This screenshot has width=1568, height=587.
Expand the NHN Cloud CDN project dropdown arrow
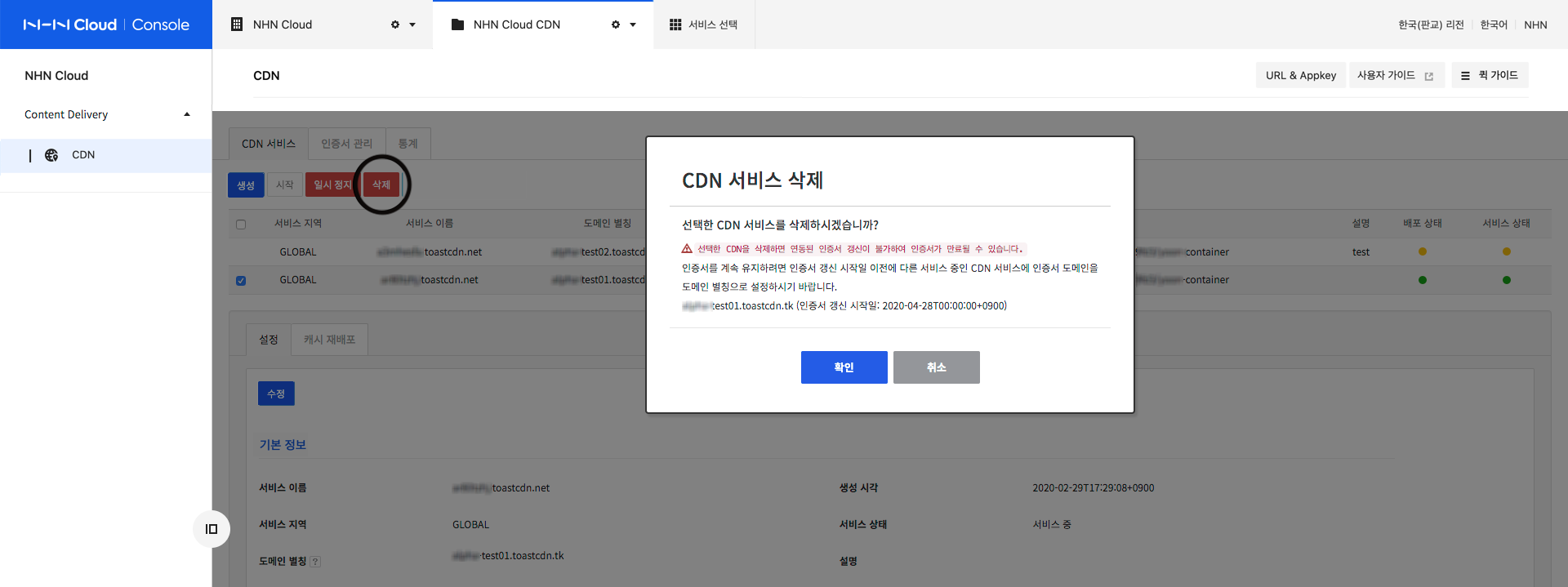633,24
